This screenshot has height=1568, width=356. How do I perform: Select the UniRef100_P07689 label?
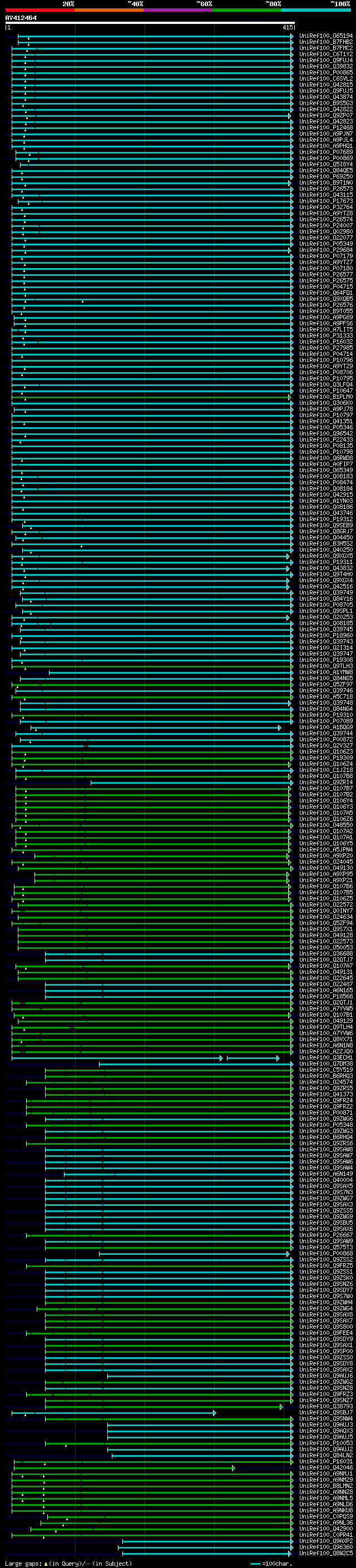pyautogui.click(x=325, y=152)
